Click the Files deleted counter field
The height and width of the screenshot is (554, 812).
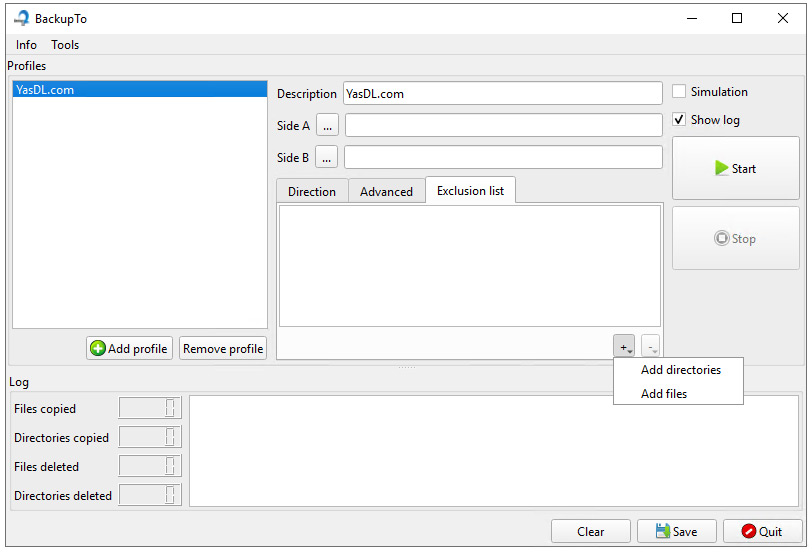point(150,466)
